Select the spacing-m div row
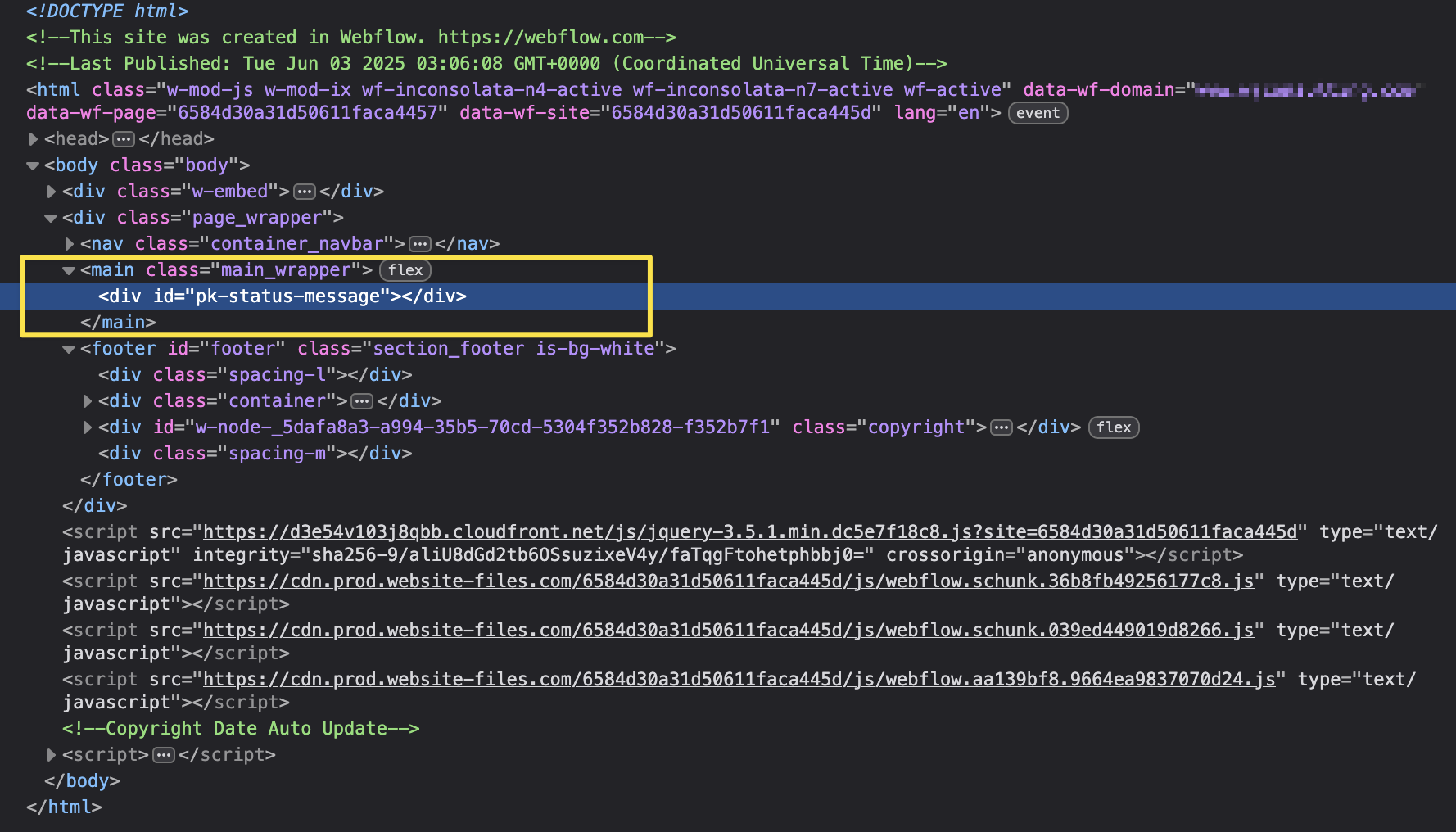 [255, 454]
